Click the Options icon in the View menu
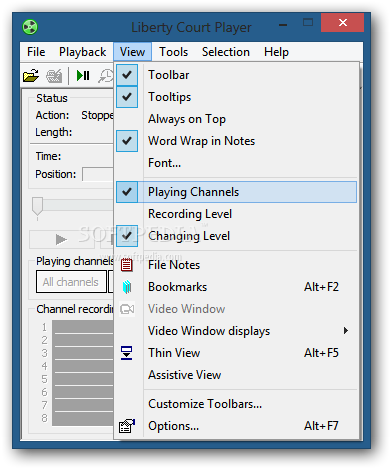This screenshot has height=469, width=391. coord(127,426)
